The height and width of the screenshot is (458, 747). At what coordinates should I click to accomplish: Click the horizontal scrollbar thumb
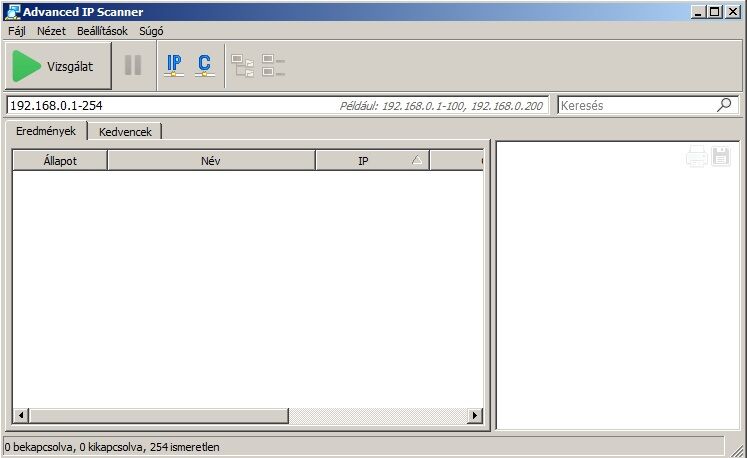(159, 416)
